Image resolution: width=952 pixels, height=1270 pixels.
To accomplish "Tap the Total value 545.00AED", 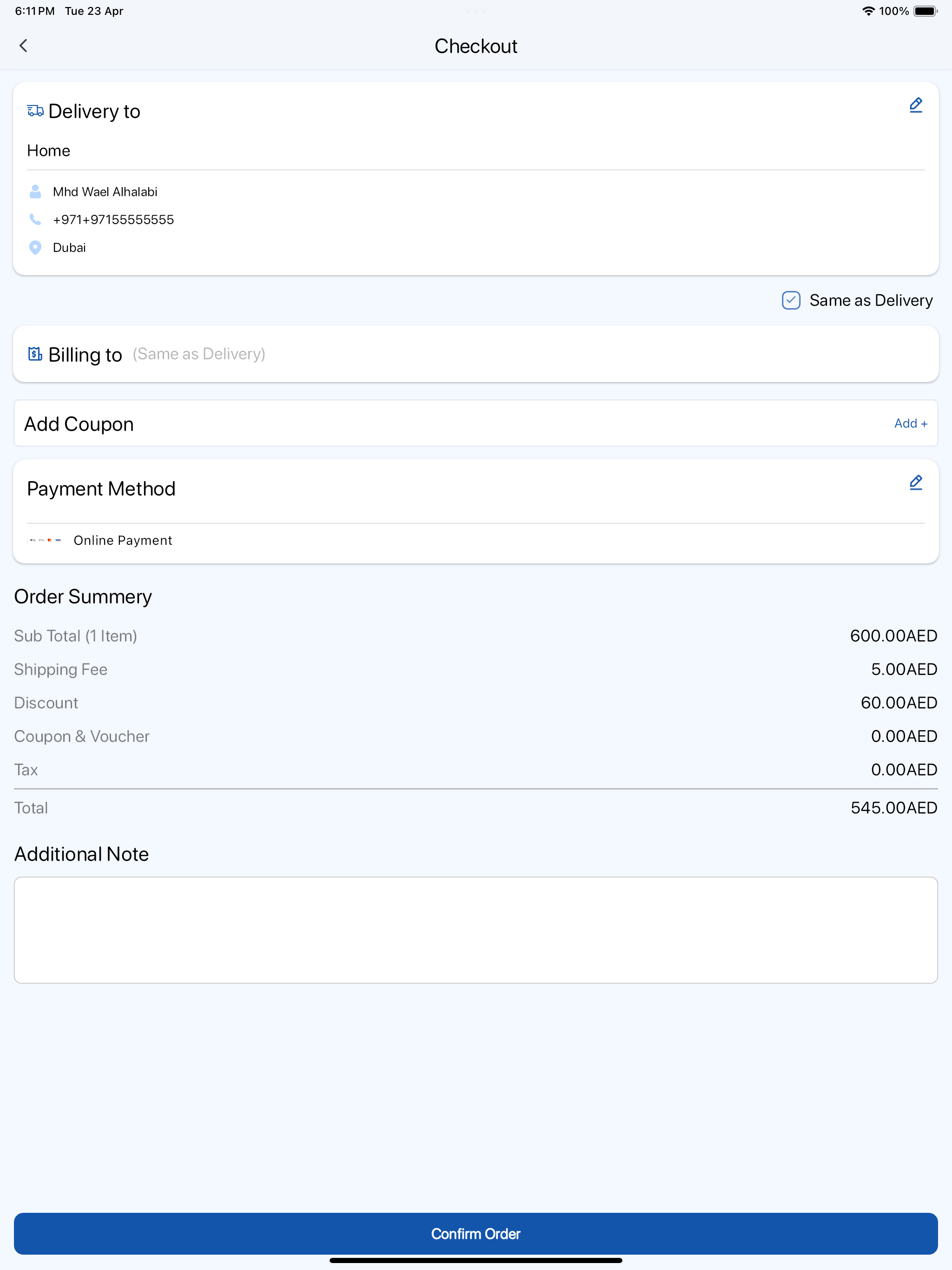I will pos(894,807).
